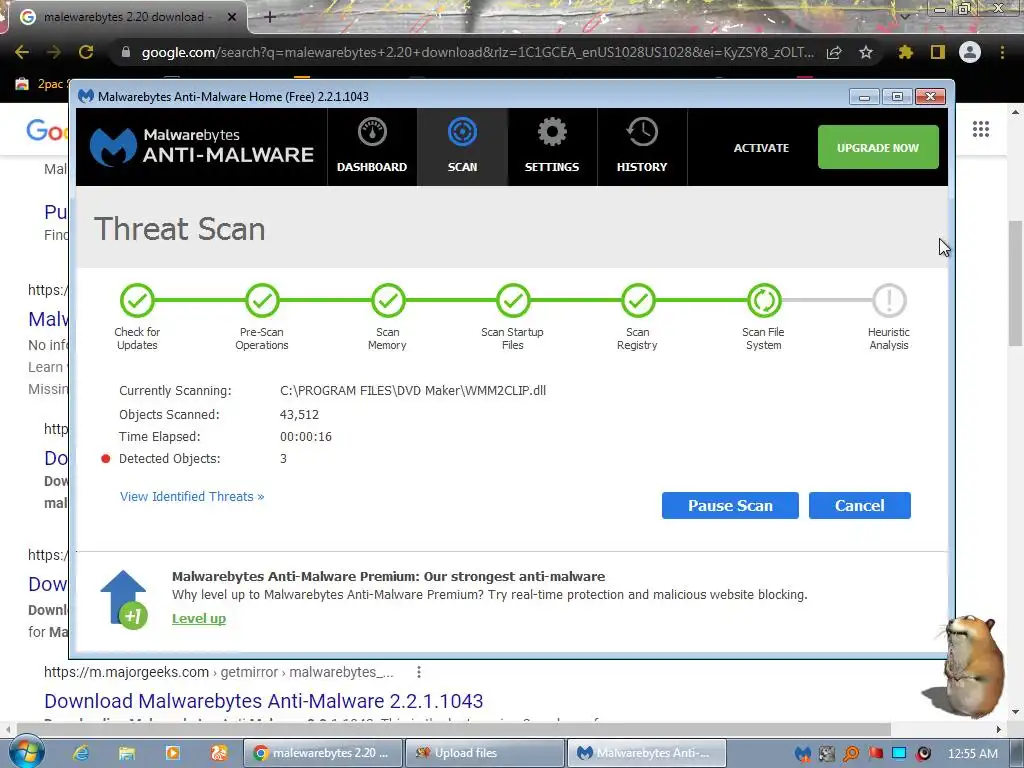The height and width of the screenshot is (768, 1024).
Task: Open Windows Explorer from taskbar
Action: tap(127, 753)
